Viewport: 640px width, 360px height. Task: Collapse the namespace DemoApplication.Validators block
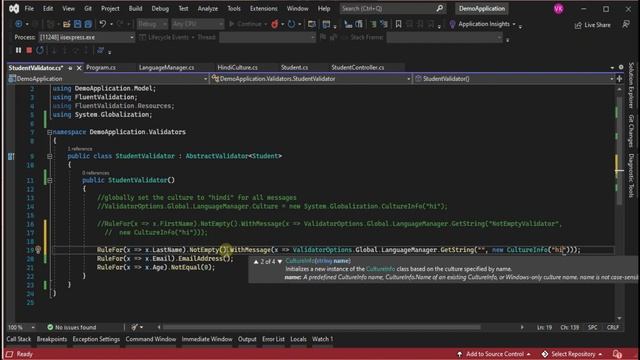(x=49, y=132)
